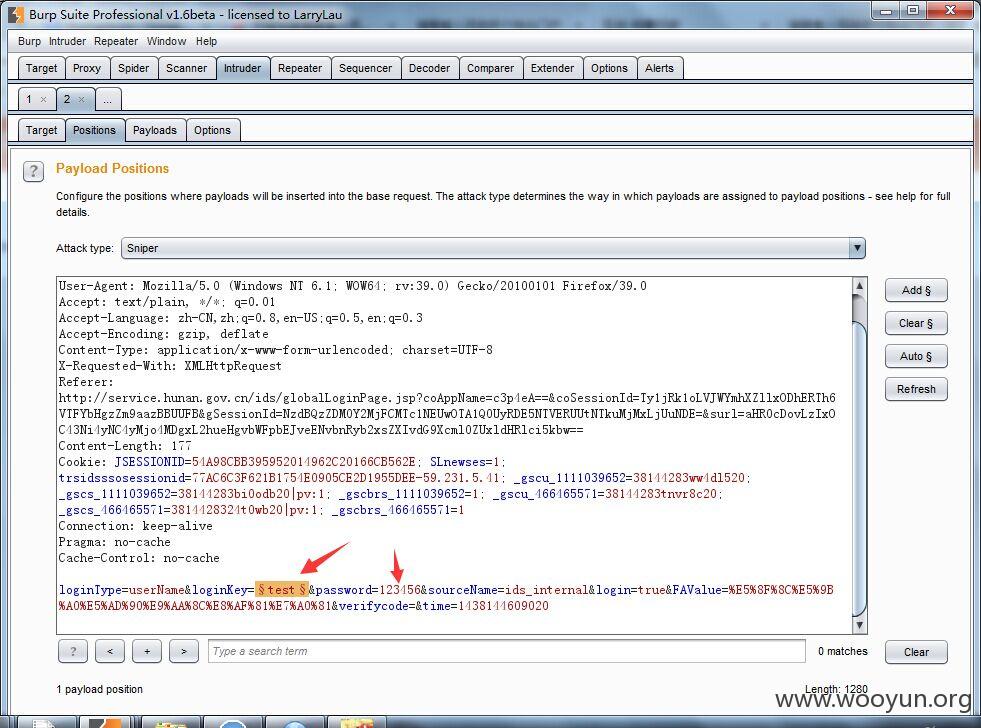Click scroll-up arrow of request editor
The width and height of the screenshot is (981, 728).
pyautogui.click(x=860, y=286)
